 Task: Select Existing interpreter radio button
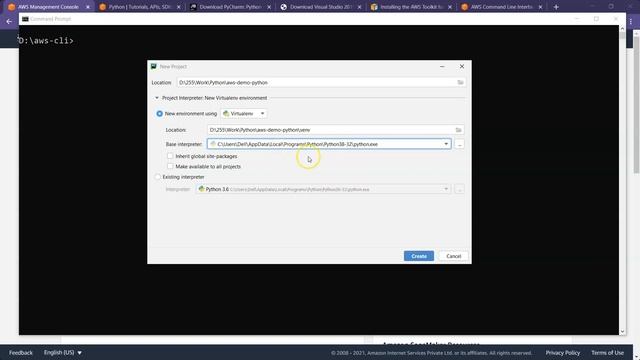tap(158, 177)
